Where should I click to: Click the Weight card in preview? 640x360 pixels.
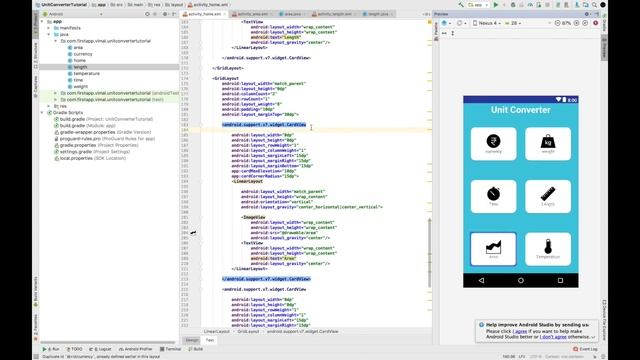(x=548, y=144)
